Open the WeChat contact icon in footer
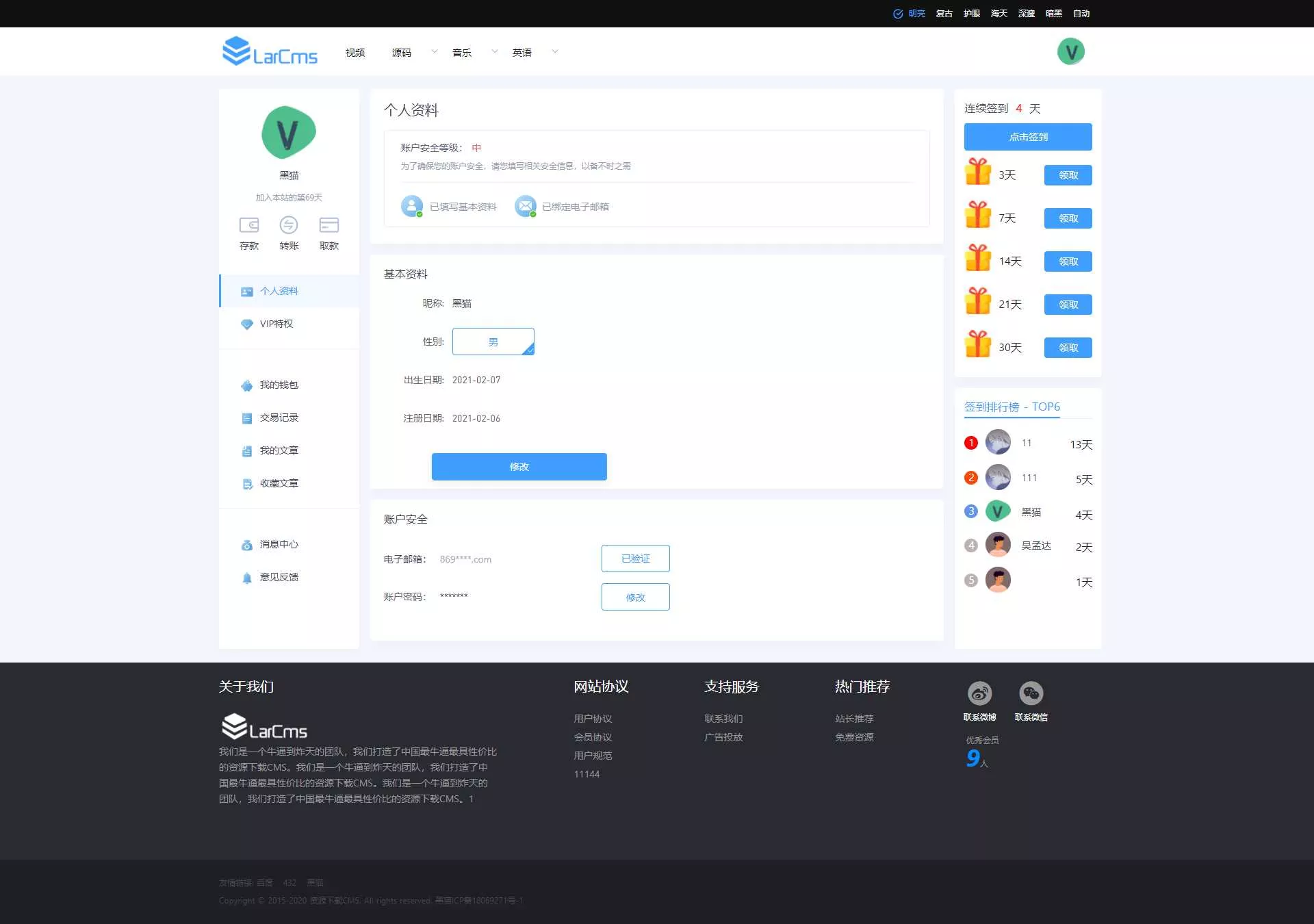Screen dimensions: 1314x924 click(1031, 693)
